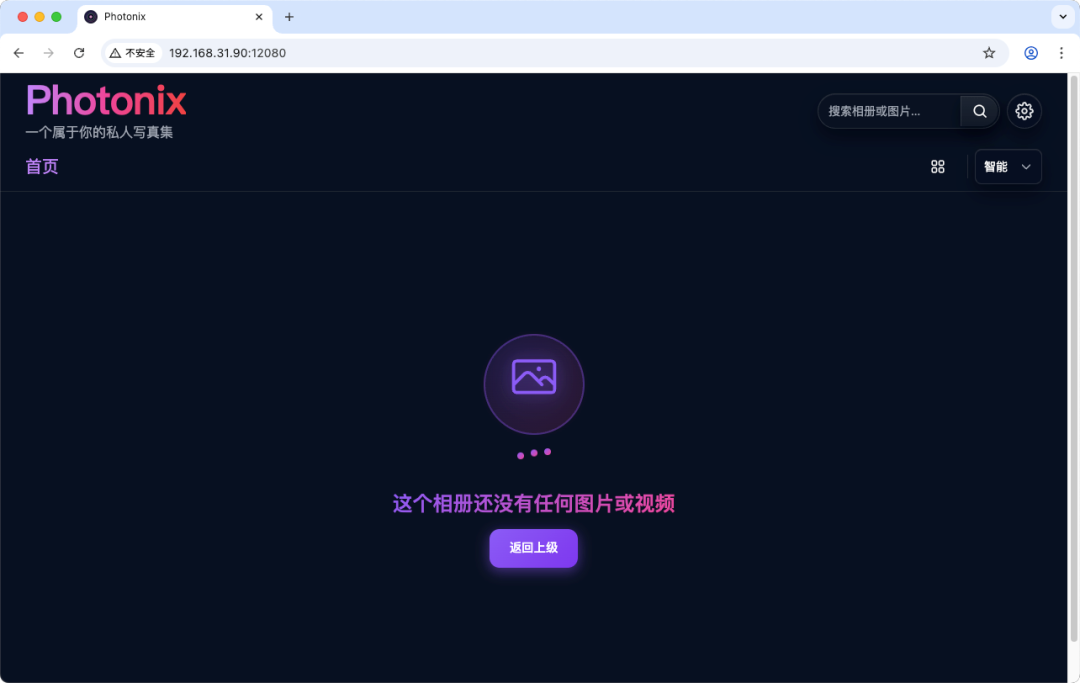Go to 首页 breadcrumb link
The height and width of the screenshot is (683, 1080).
pyautogui.click(x=42, y=167)
